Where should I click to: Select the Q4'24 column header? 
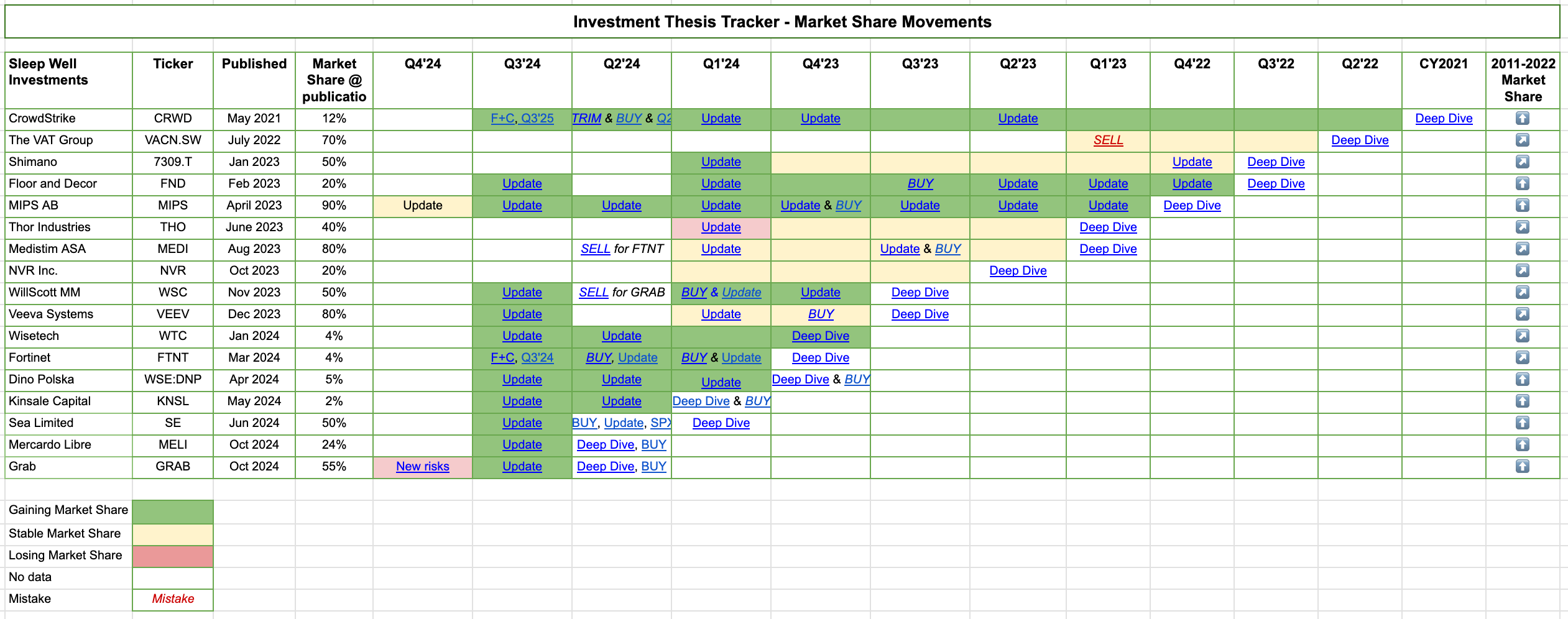[x=423, y=80]
